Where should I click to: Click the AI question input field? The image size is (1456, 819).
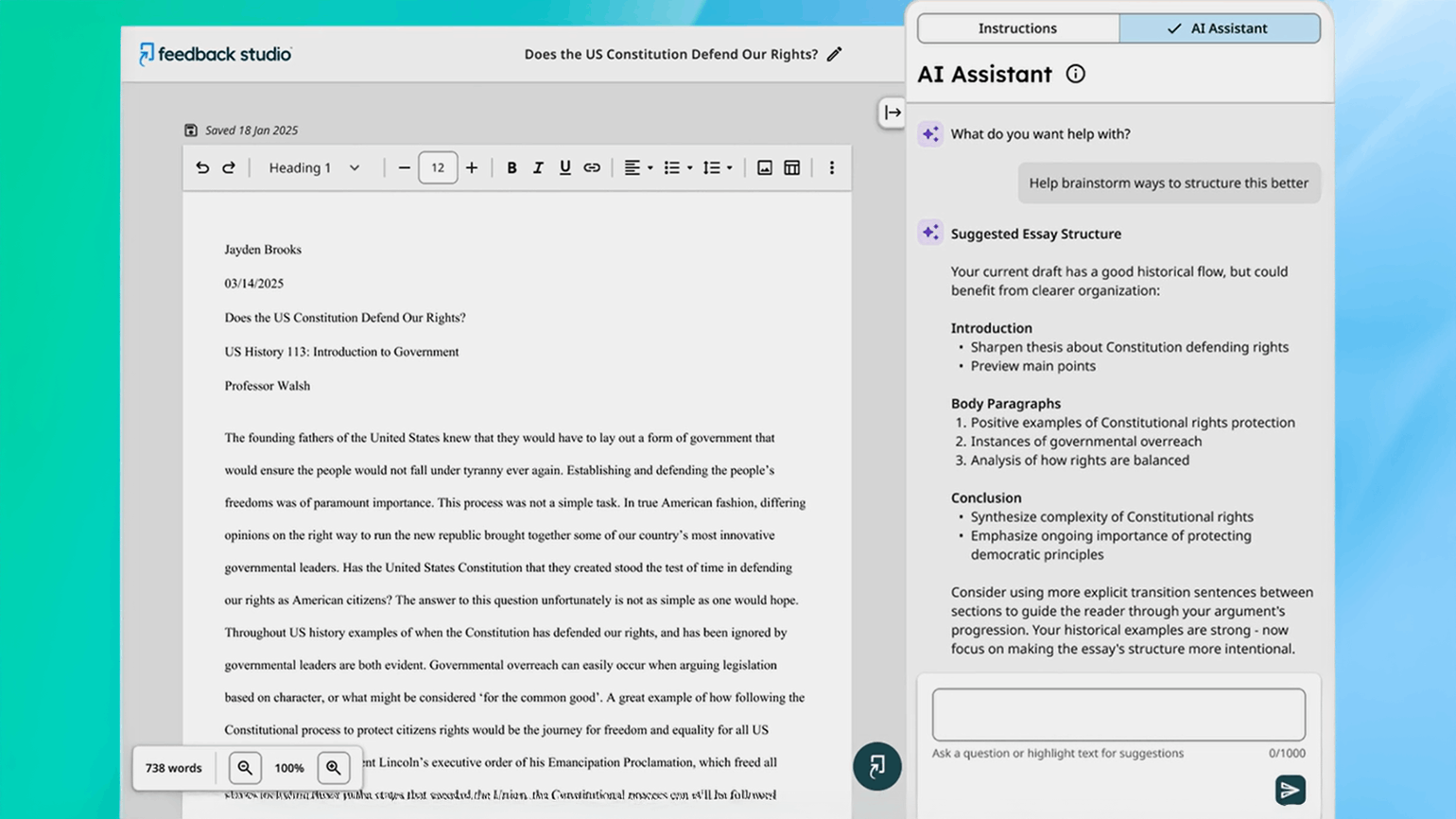[1118, 714]
